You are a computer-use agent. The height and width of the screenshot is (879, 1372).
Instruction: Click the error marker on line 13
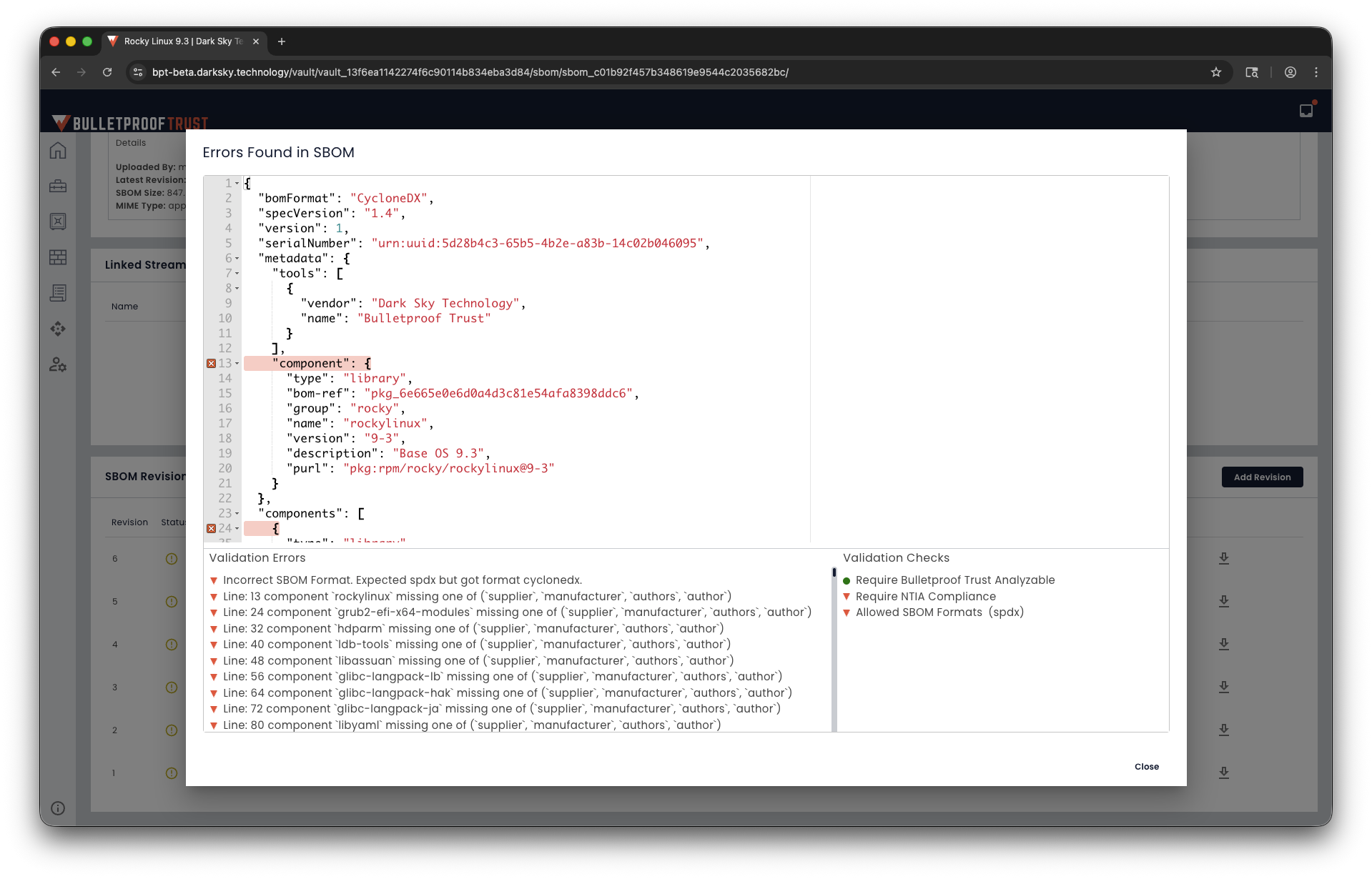211,364
